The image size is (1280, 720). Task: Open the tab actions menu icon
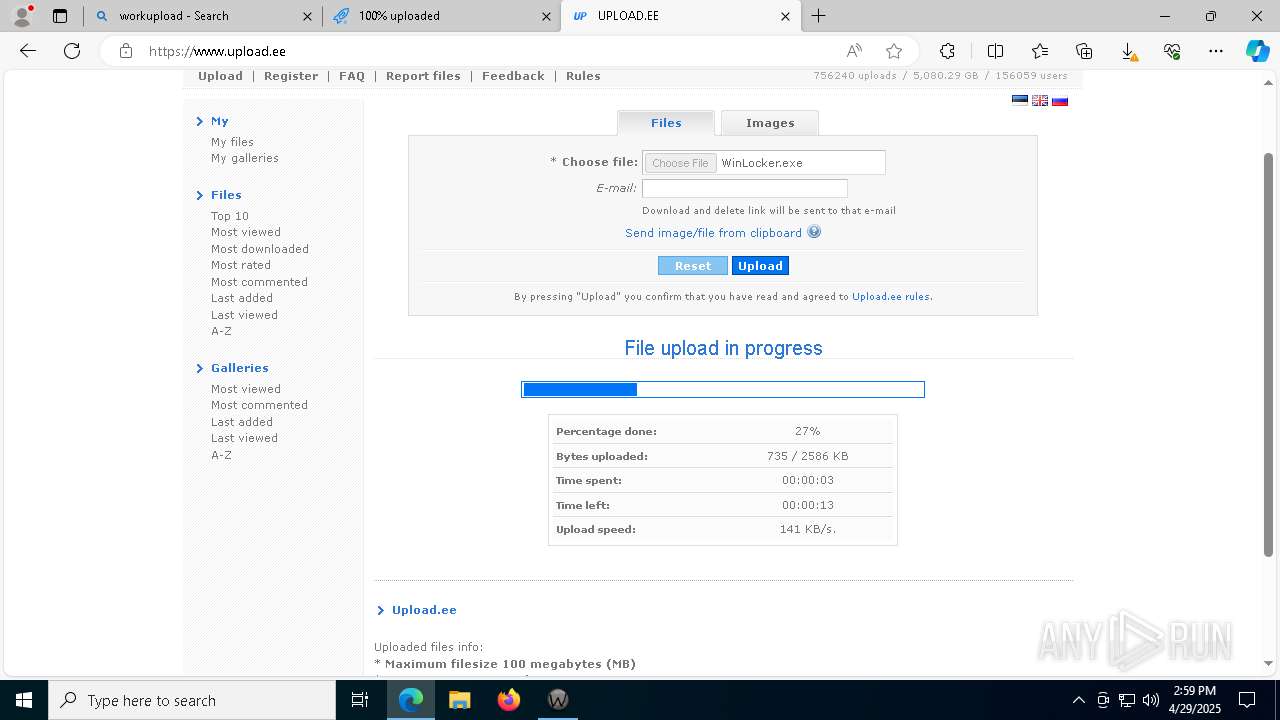coord(60,16)
